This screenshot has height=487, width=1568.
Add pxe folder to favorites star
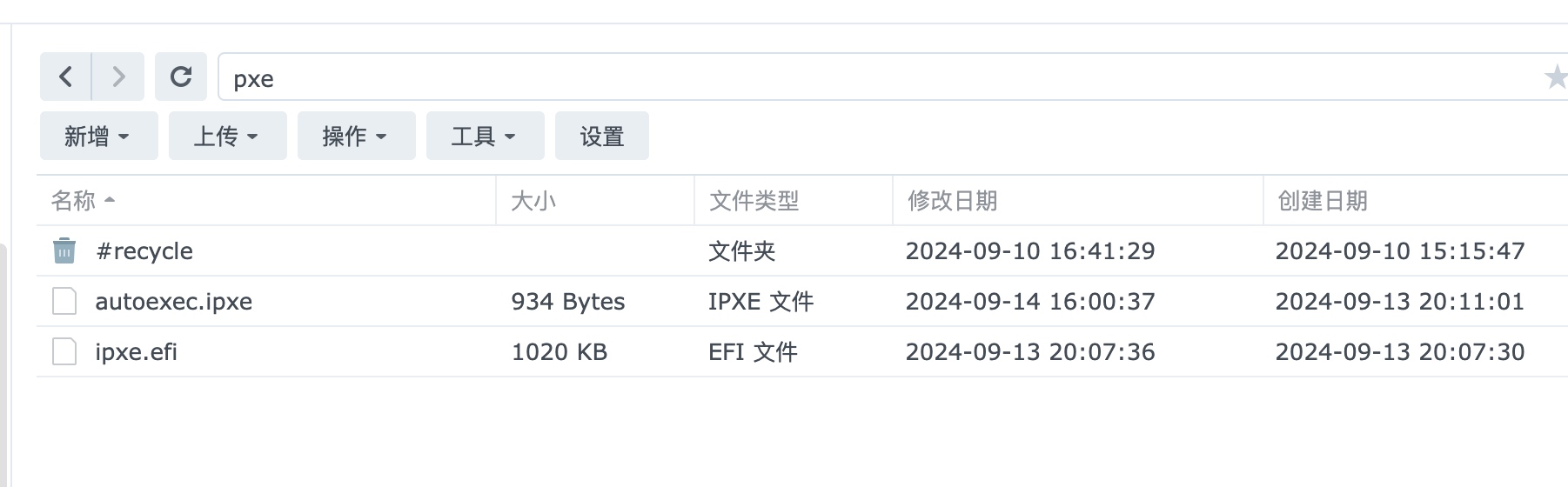(x=1555, y=77)
